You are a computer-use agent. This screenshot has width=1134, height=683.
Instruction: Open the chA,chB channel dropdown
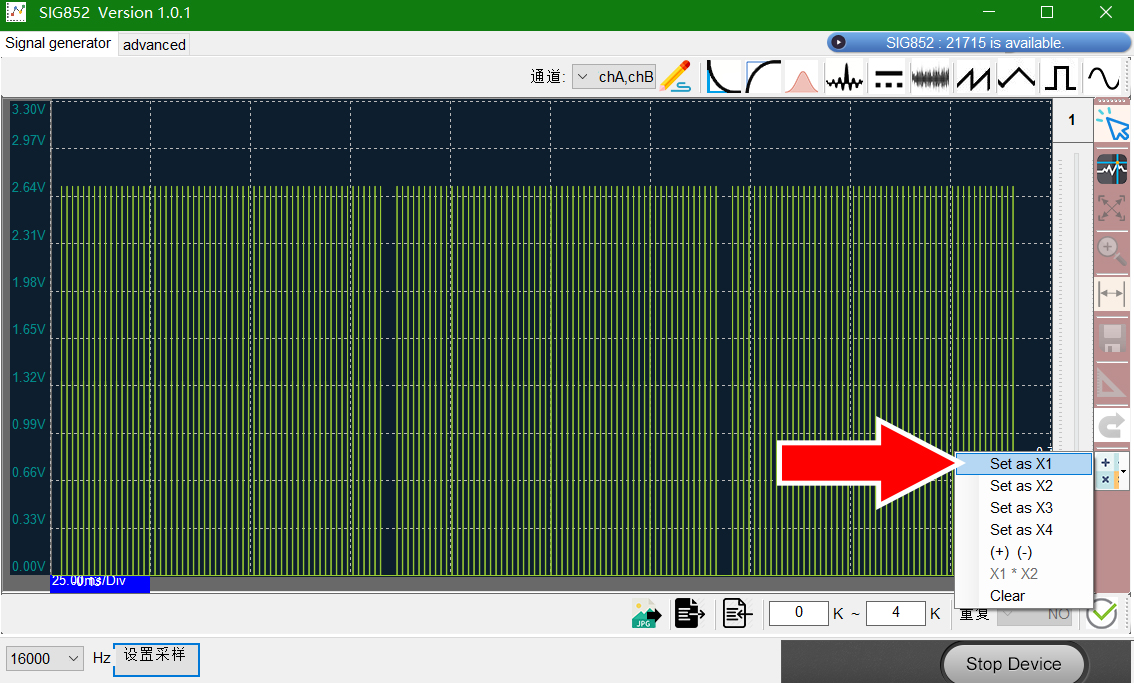[614, 77]
